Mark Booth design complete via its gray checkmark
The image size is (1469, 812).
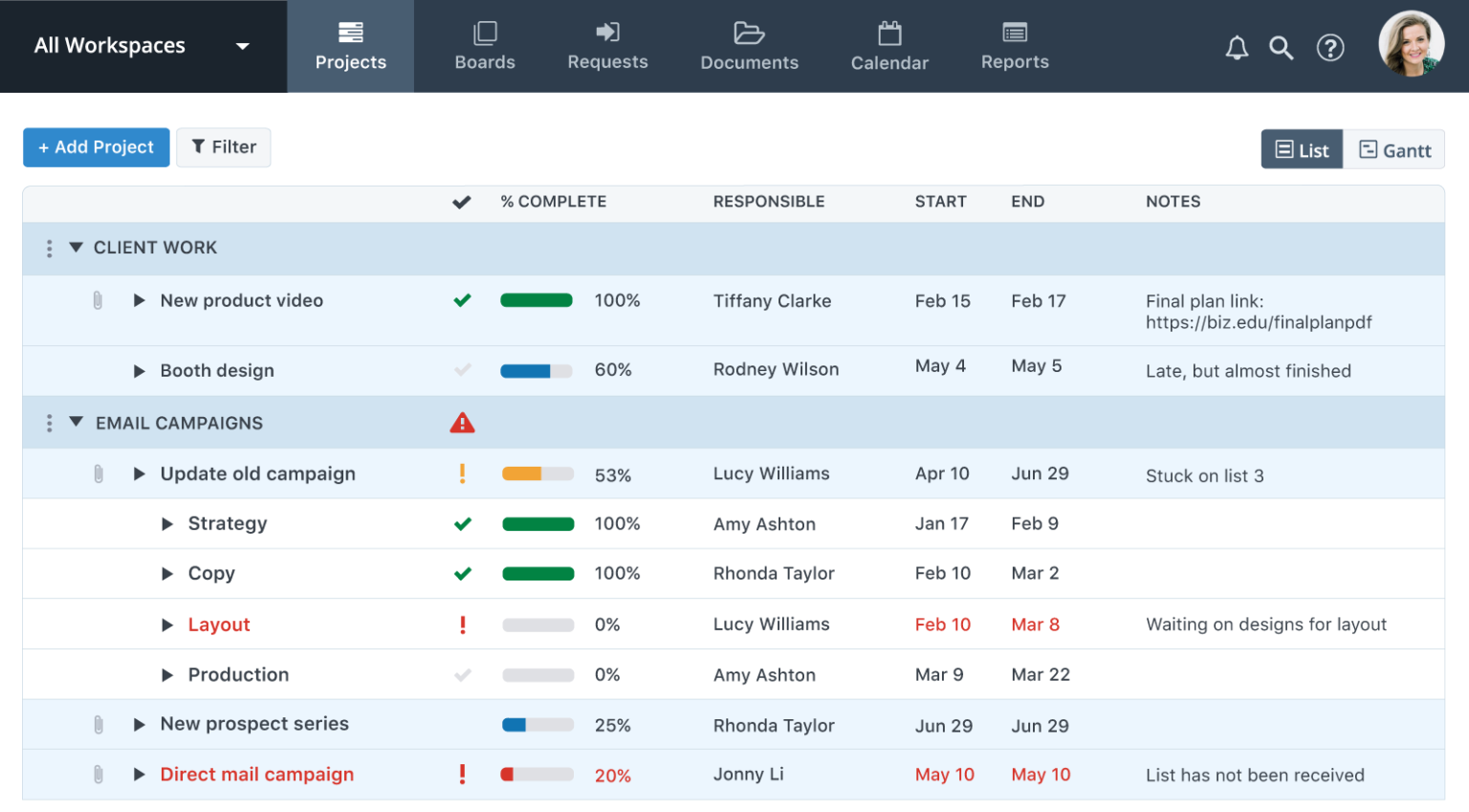click(x=462, y=370)
